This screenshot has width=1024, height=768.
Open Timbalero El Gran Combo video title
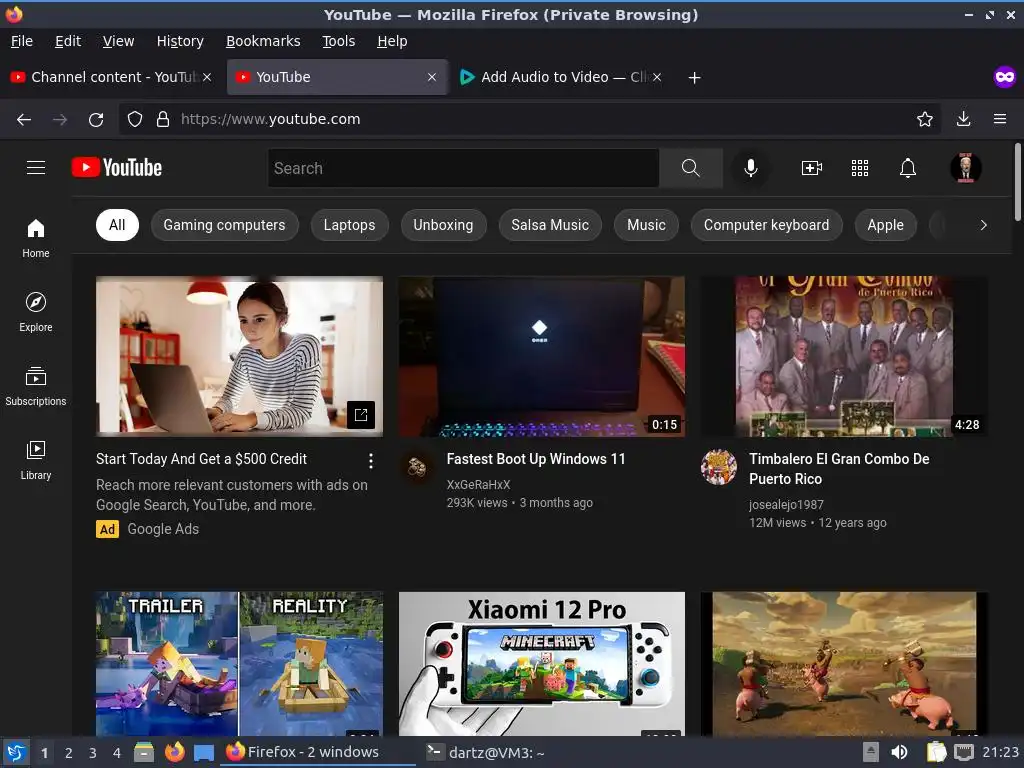pyautogui.click(x=839, y=469)
